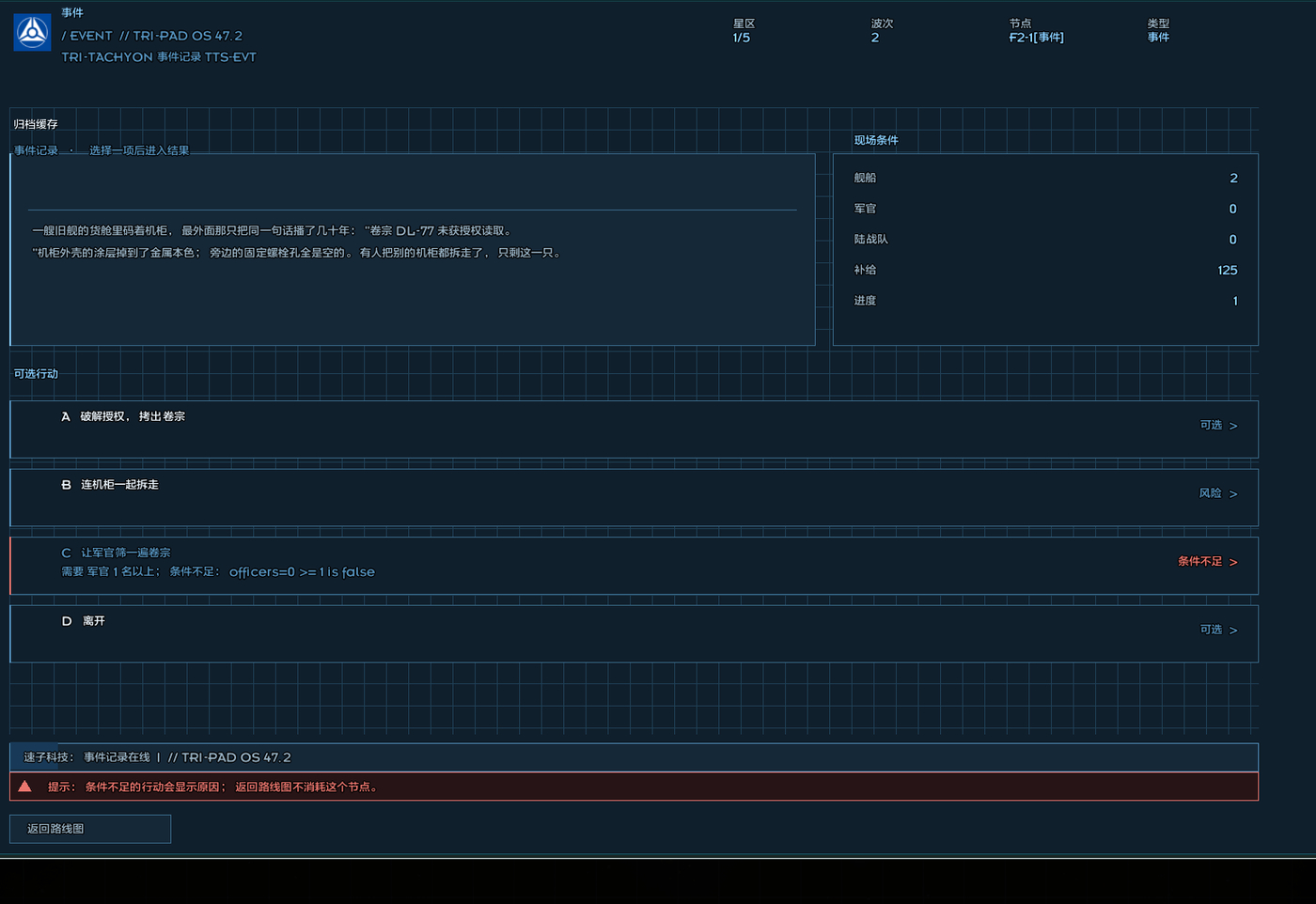Click the 舰船 count row
This screenshot has height=904, width=1316.
(x=1045, y=179)
